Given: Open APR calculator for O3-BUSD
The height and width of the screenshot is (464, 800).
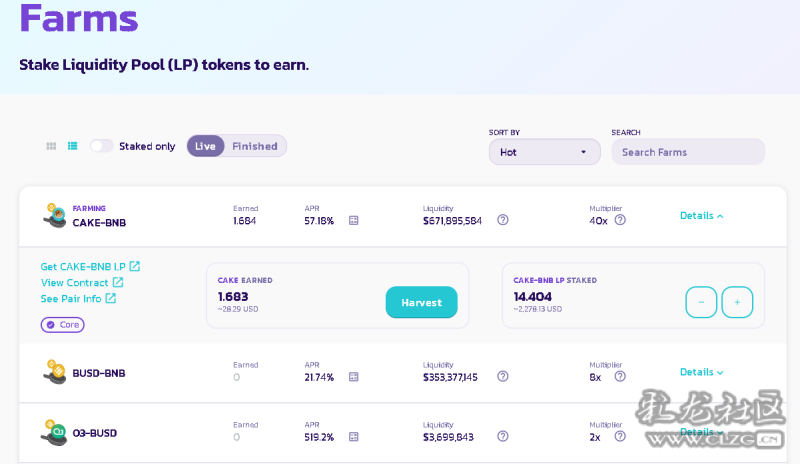Looking at the screenshot, I should tap(354, 436).
